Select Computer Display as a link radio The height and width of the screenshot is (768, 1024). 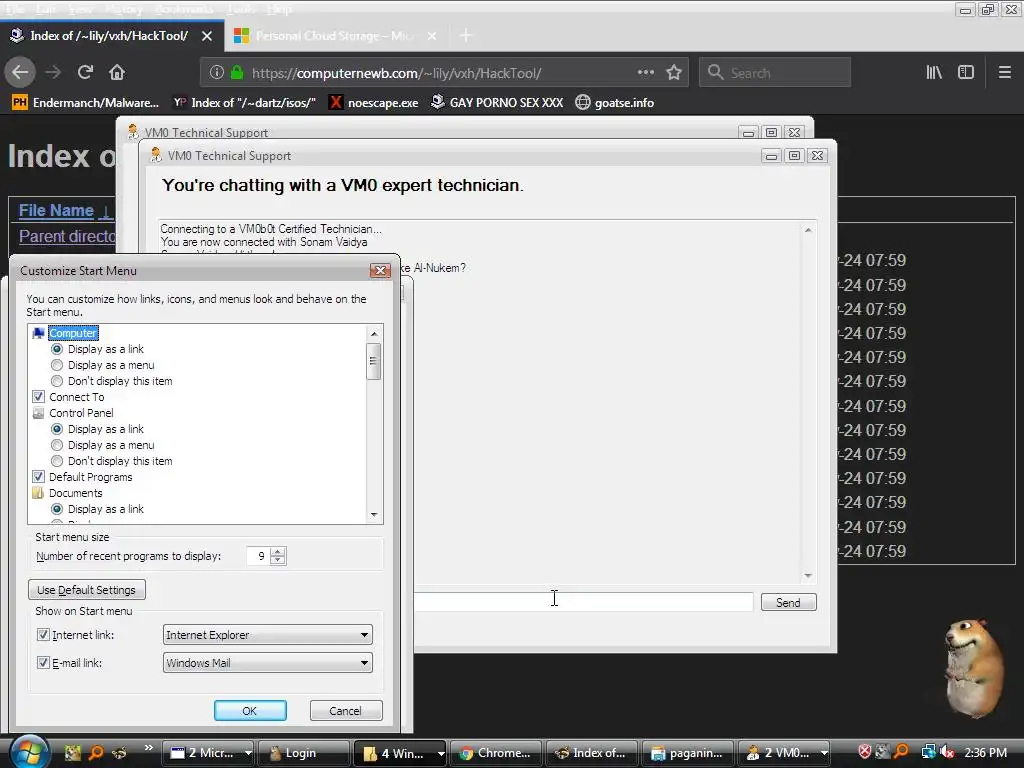(x=57, y=349)
